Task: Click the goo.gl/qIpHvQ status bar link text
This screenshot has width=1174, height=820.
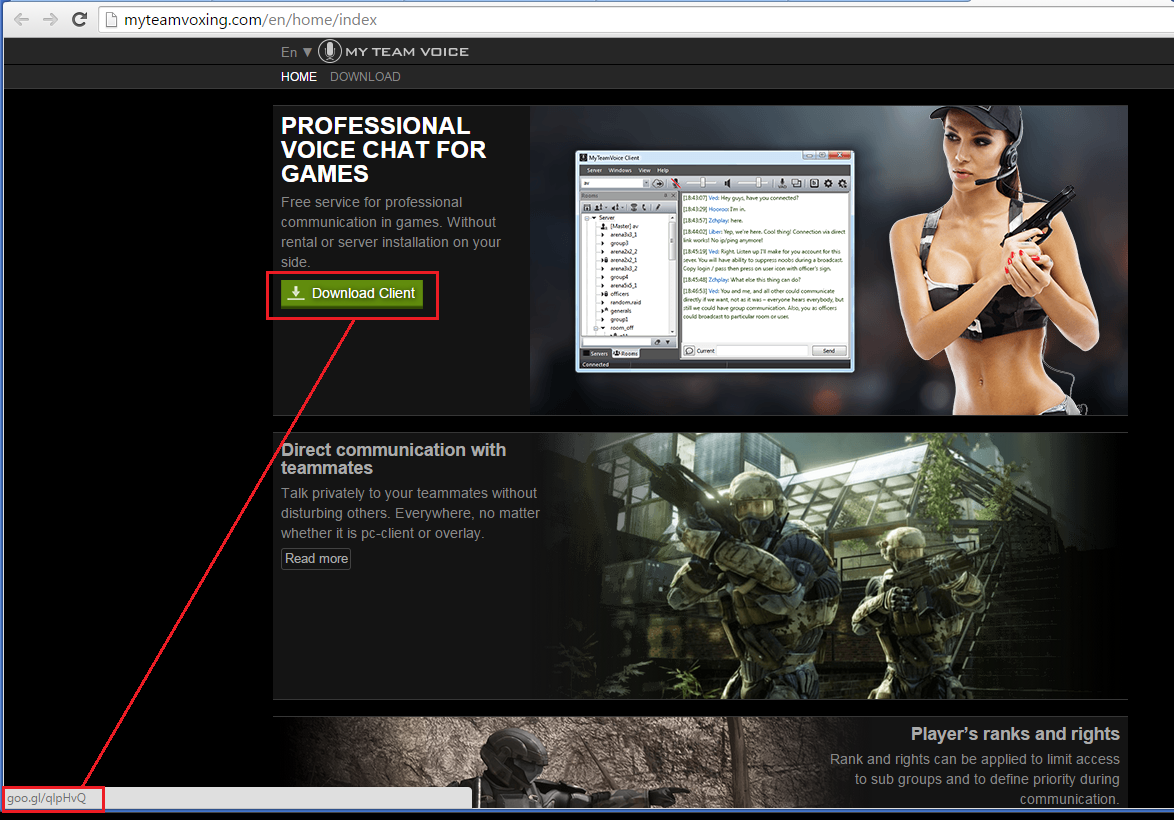Action: pyautogui.click(x=46, y=798)
